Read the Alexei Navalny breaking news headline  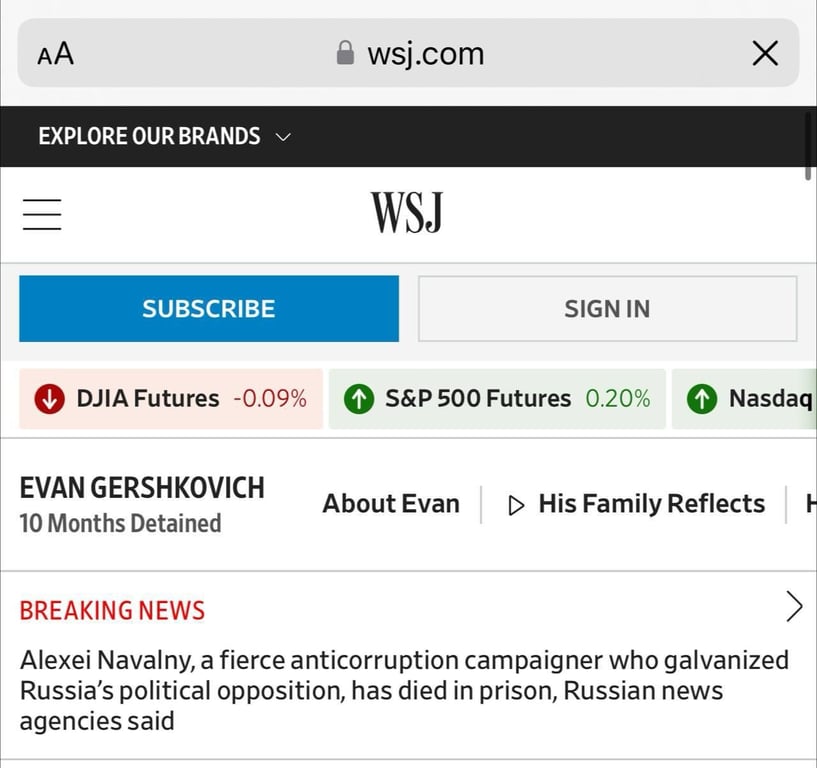tap(404, 690)
